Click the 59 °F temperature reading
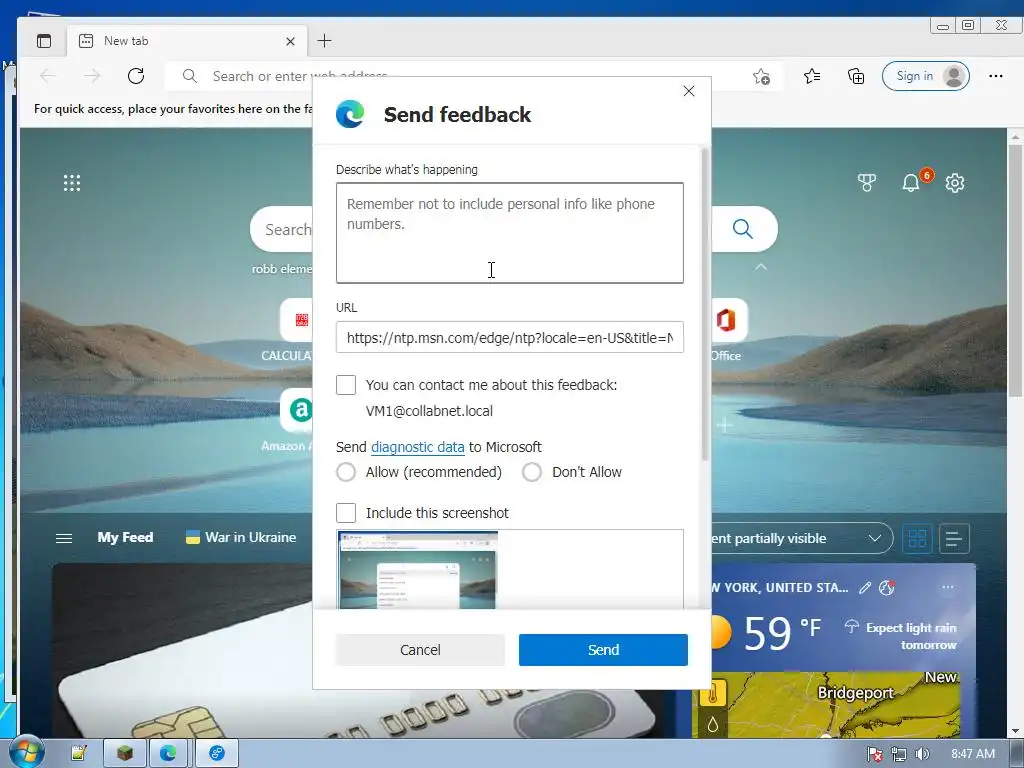The height and width of the screenshot is (768, 1024). [782, 632]
